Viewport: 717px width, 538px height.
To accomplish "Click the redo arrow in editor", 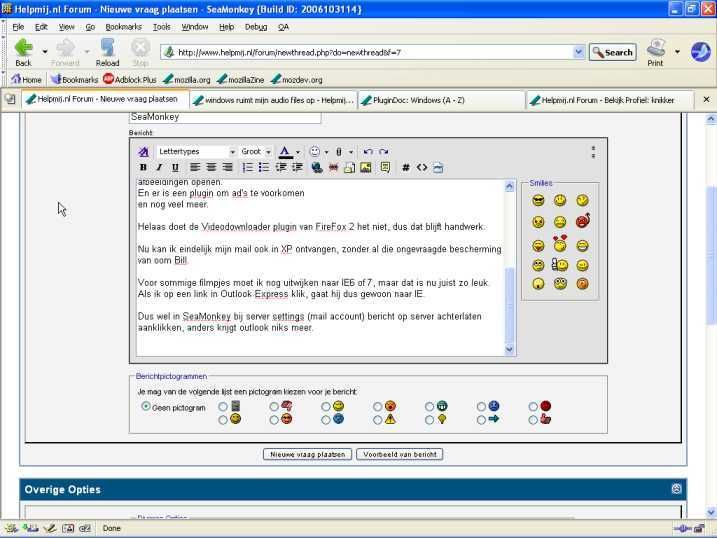I will 383,151.
